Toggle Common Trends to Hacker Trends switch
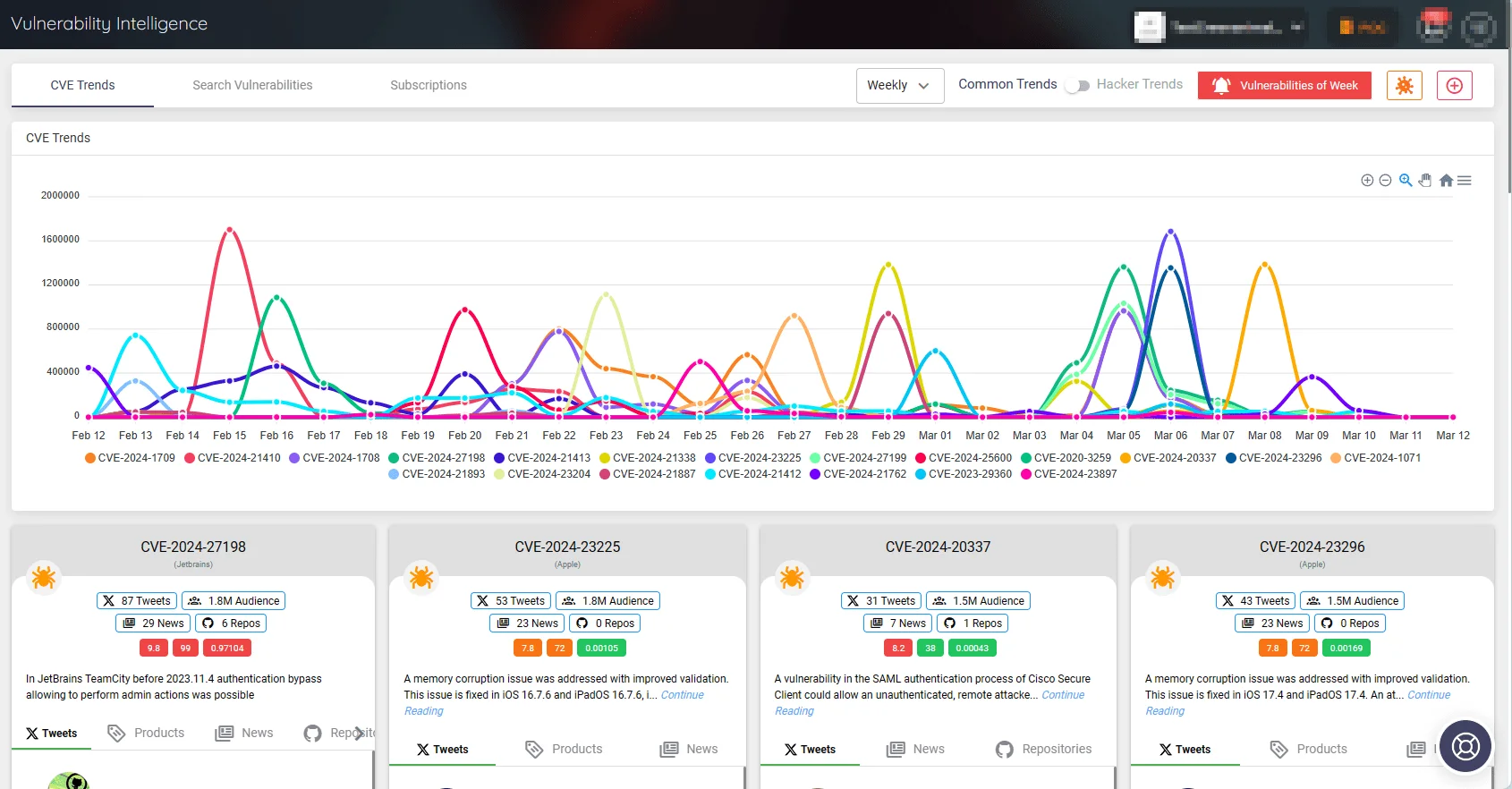 coord(1077,86)
